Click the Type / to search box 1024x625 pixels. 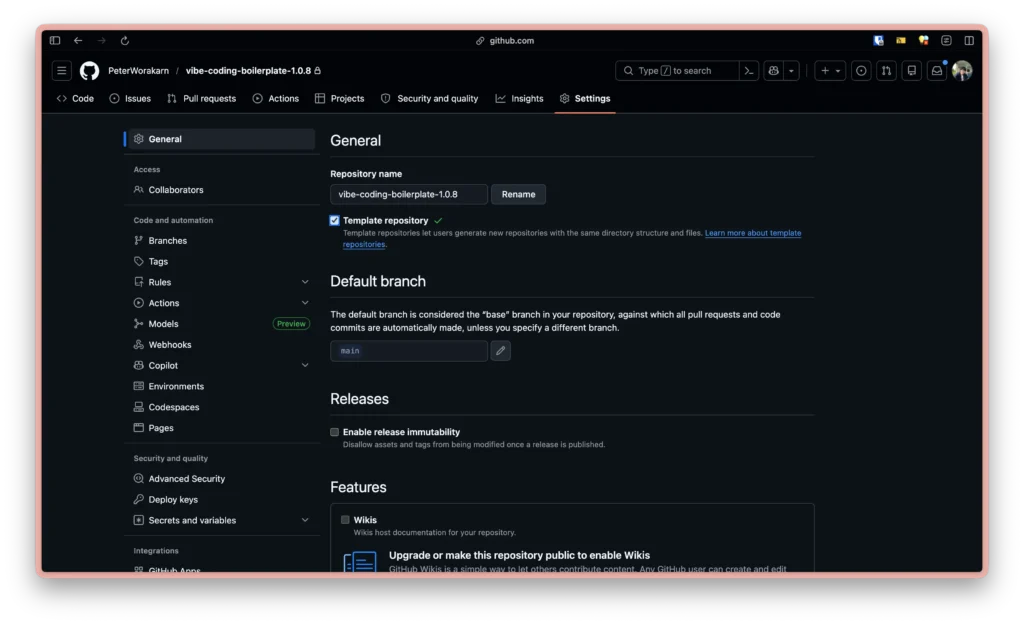pos(678,71)
